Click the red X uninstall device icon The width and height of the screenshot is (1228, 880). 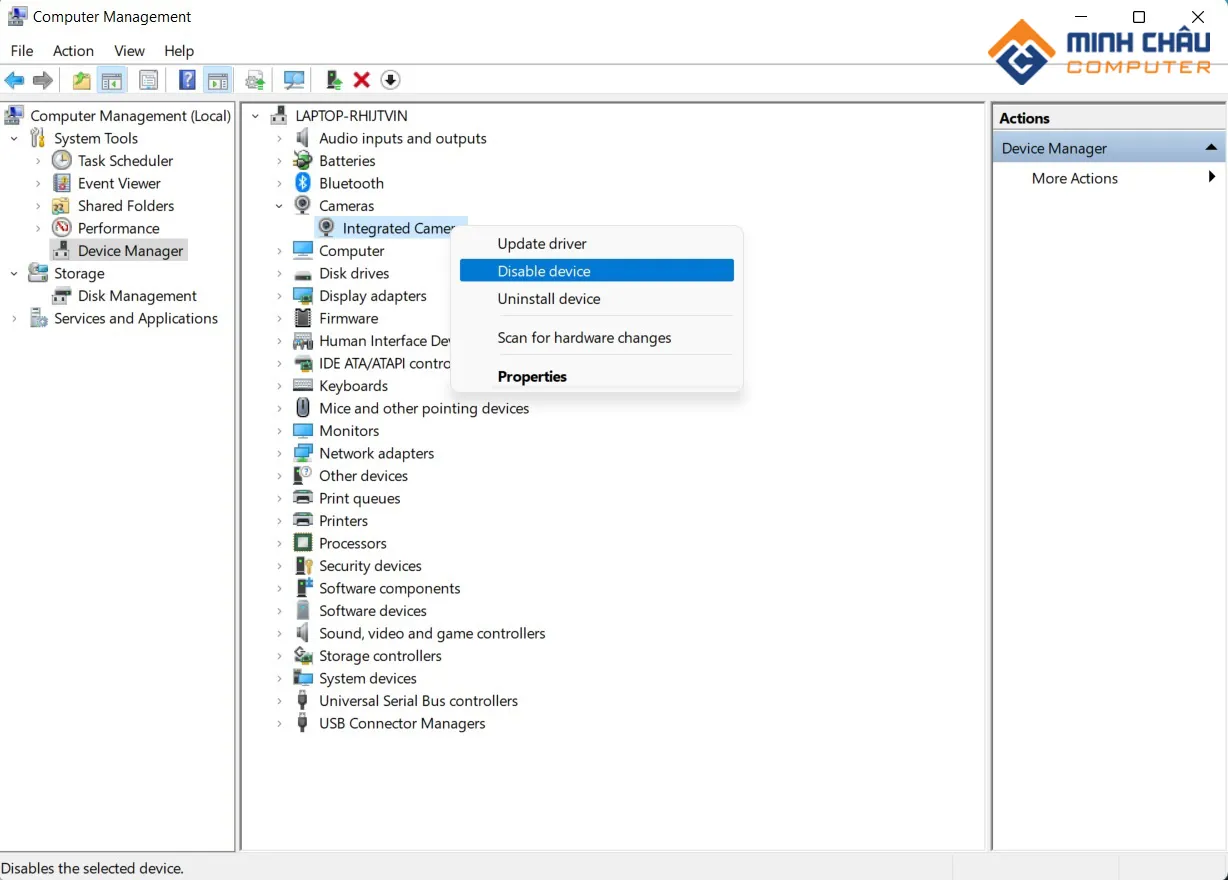point(362,80)
